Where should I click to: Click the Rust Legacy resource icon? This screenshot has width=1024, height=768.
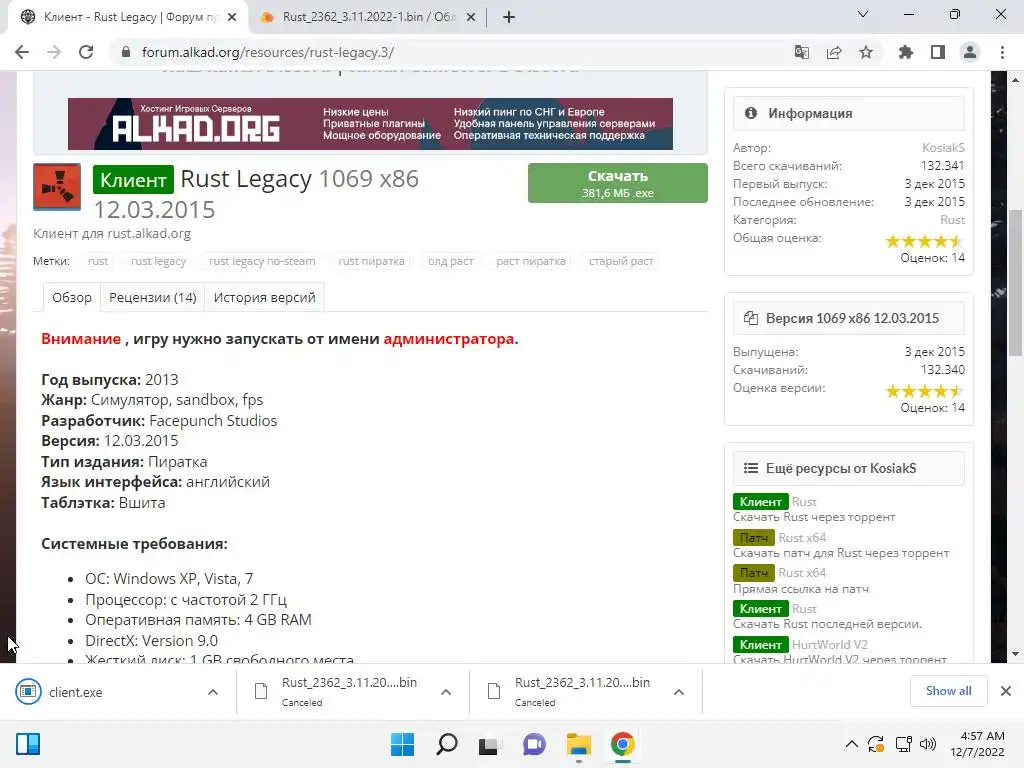pyautogui.click(x=57, y=187)
